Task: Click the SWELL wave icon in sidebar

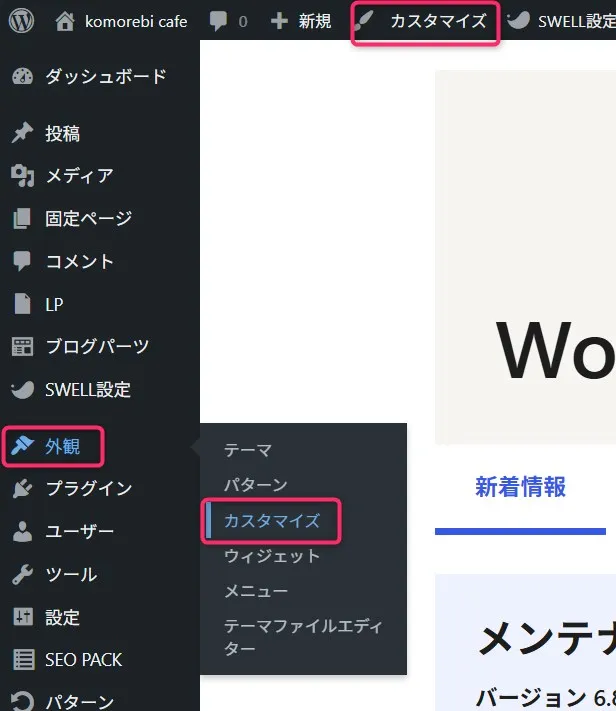Action: (x=22, y=389)
